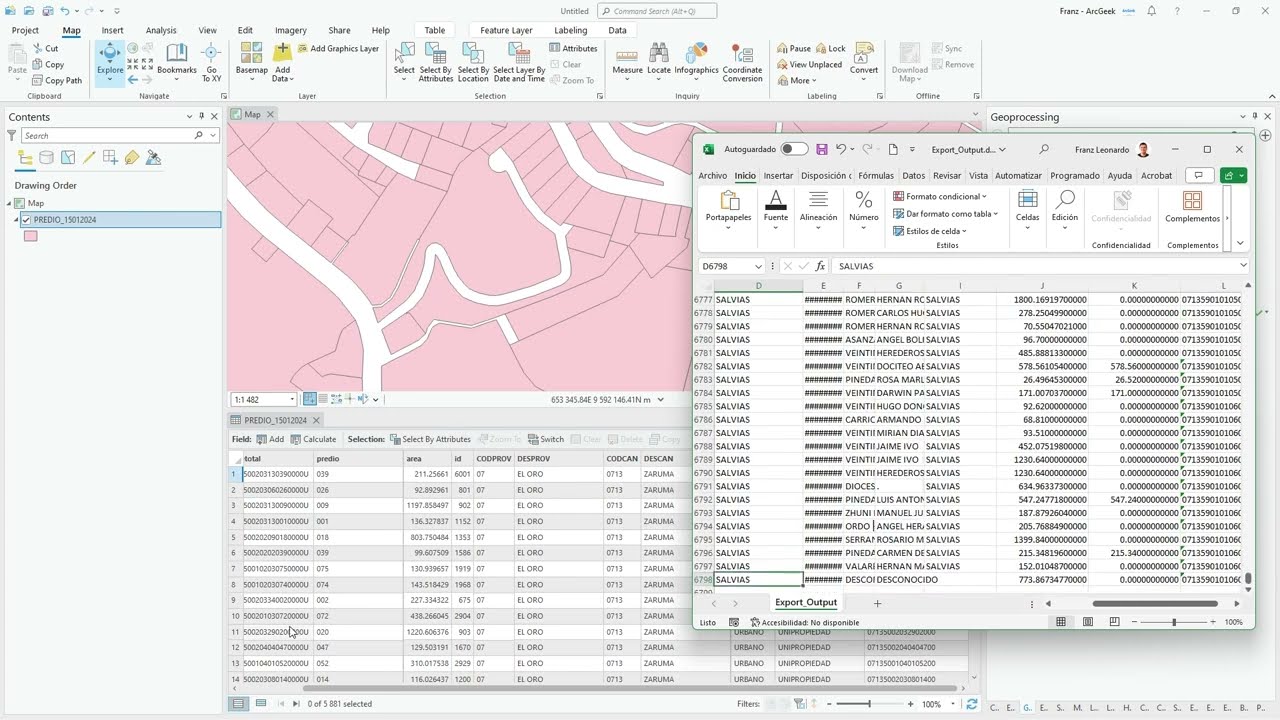Click the ArcGIS notifications bell icon

[x=1152, y=11]
